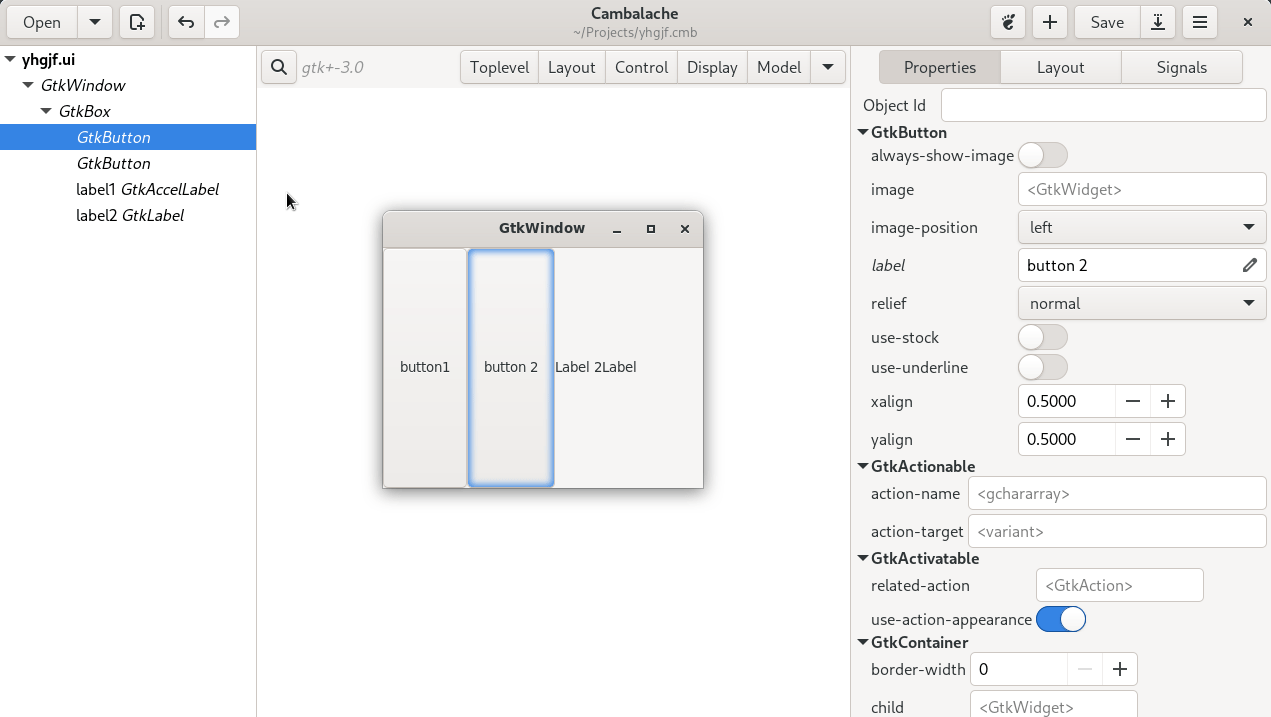Viewport: 1271px width, 717px height.
Task: Click the related-action field
Action: point(1120,585)
